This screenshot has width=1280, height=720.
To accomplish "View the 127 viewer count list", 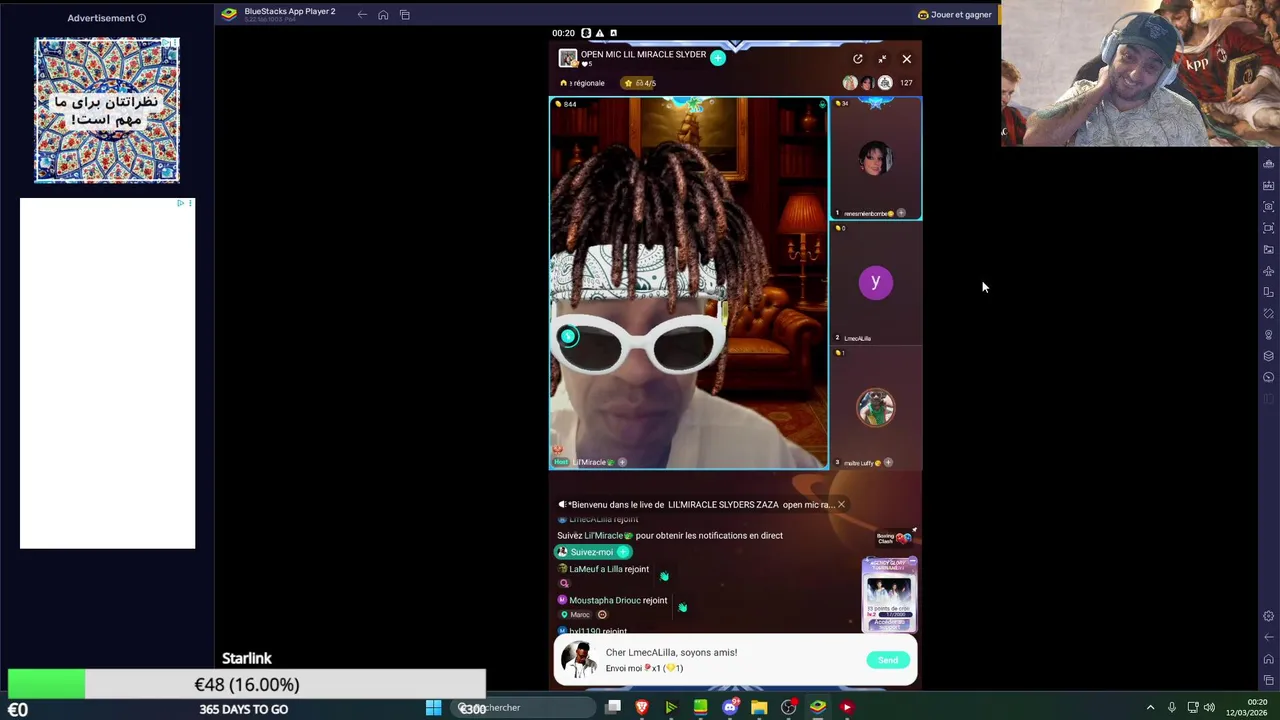I will tap(906, 83).
